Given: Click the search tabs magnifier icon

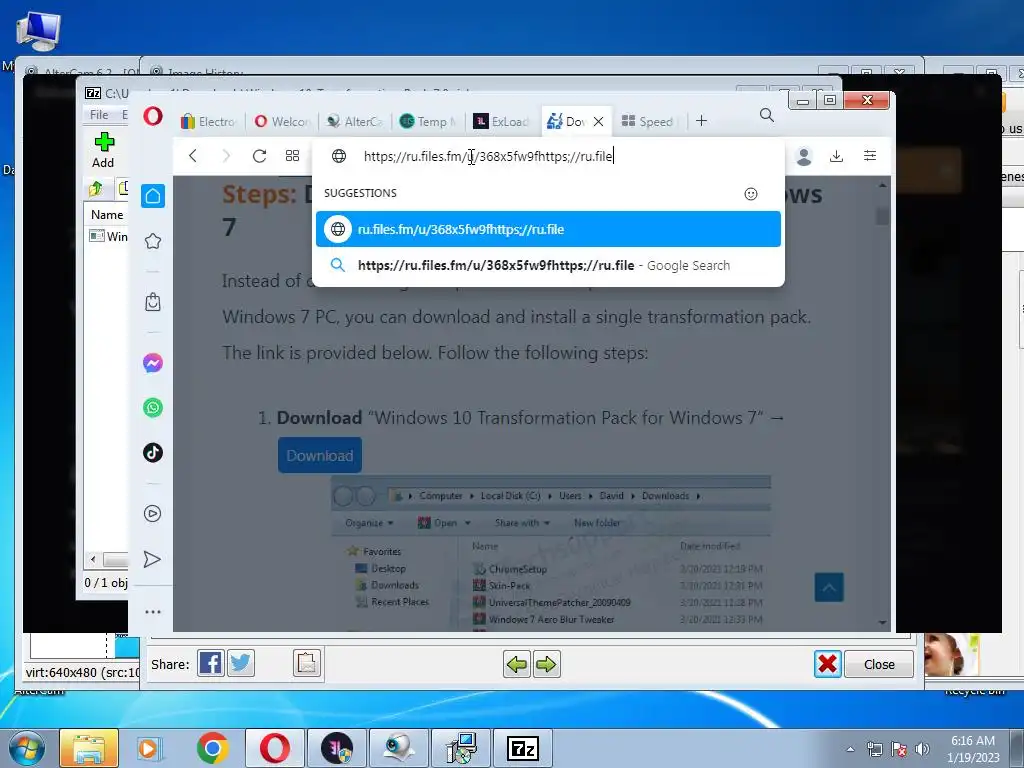Looking at the screenshot, I should (767, 116).
